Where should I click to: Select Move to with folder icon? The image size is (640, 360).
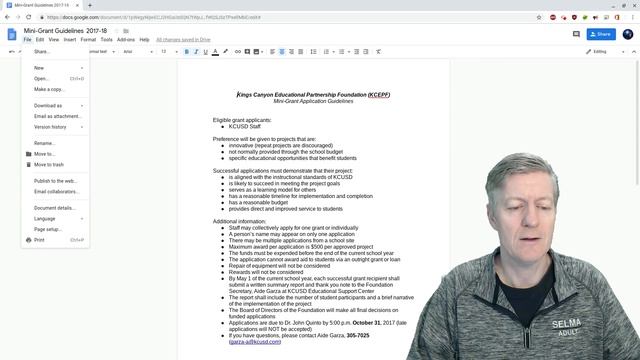[56, 154]
